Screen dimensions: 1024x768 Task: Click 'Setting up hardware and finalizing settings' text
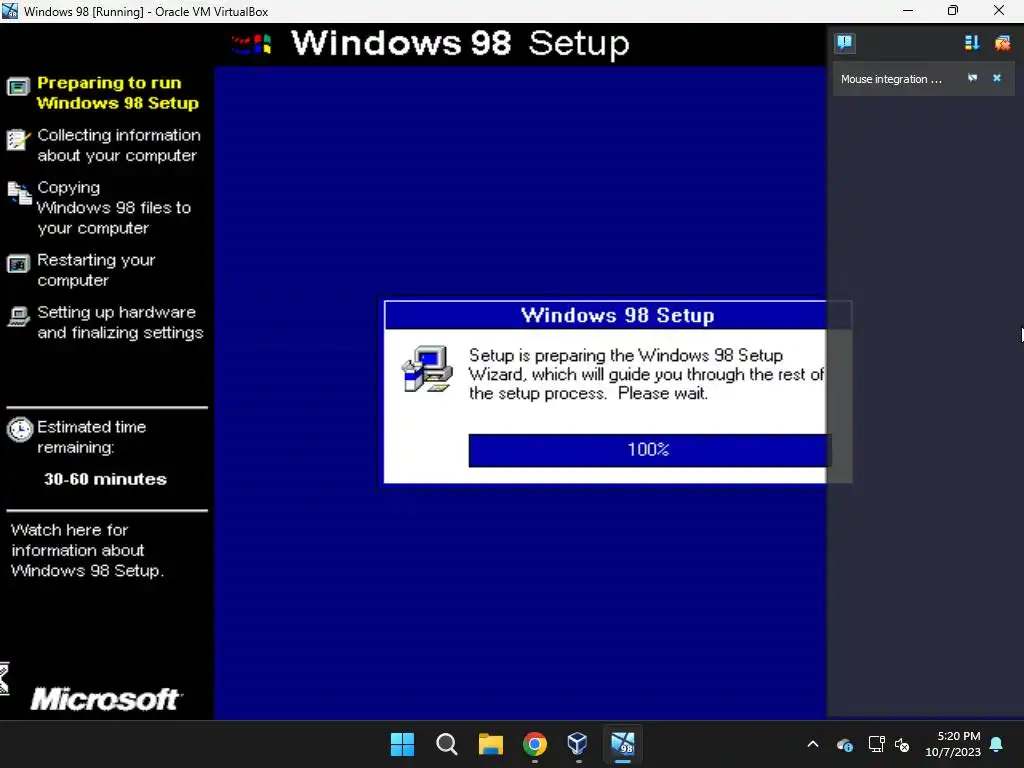(120, 322)
